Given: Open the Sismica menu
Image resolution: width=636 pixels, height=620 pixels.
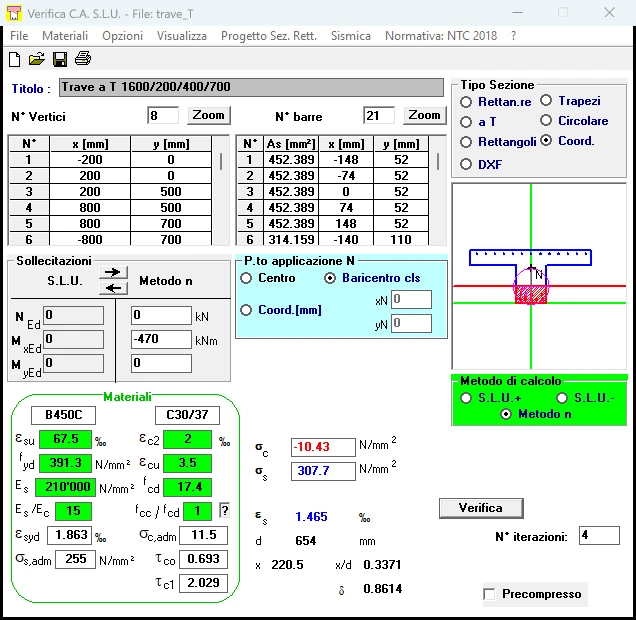Looking at the screenshot, I should coord(351,36).
